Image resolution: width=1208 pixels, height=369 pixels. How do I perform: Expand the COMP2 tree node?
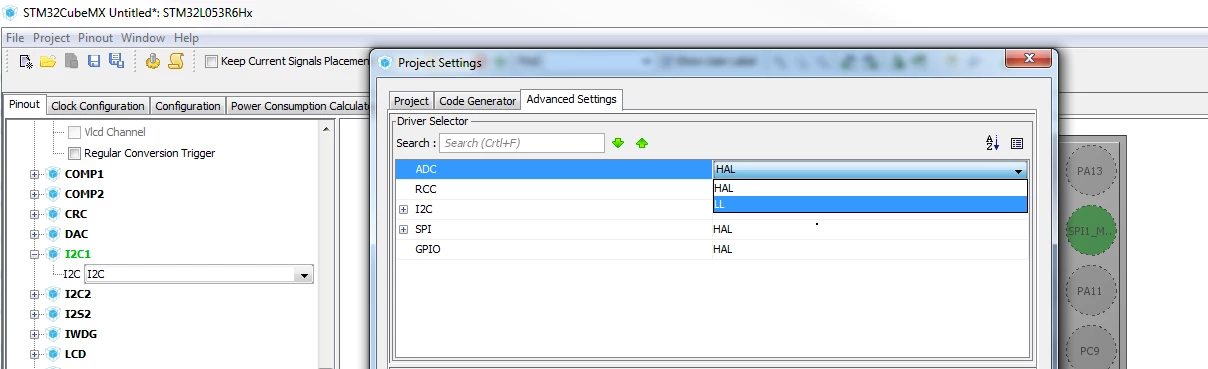tap(35, 194)
